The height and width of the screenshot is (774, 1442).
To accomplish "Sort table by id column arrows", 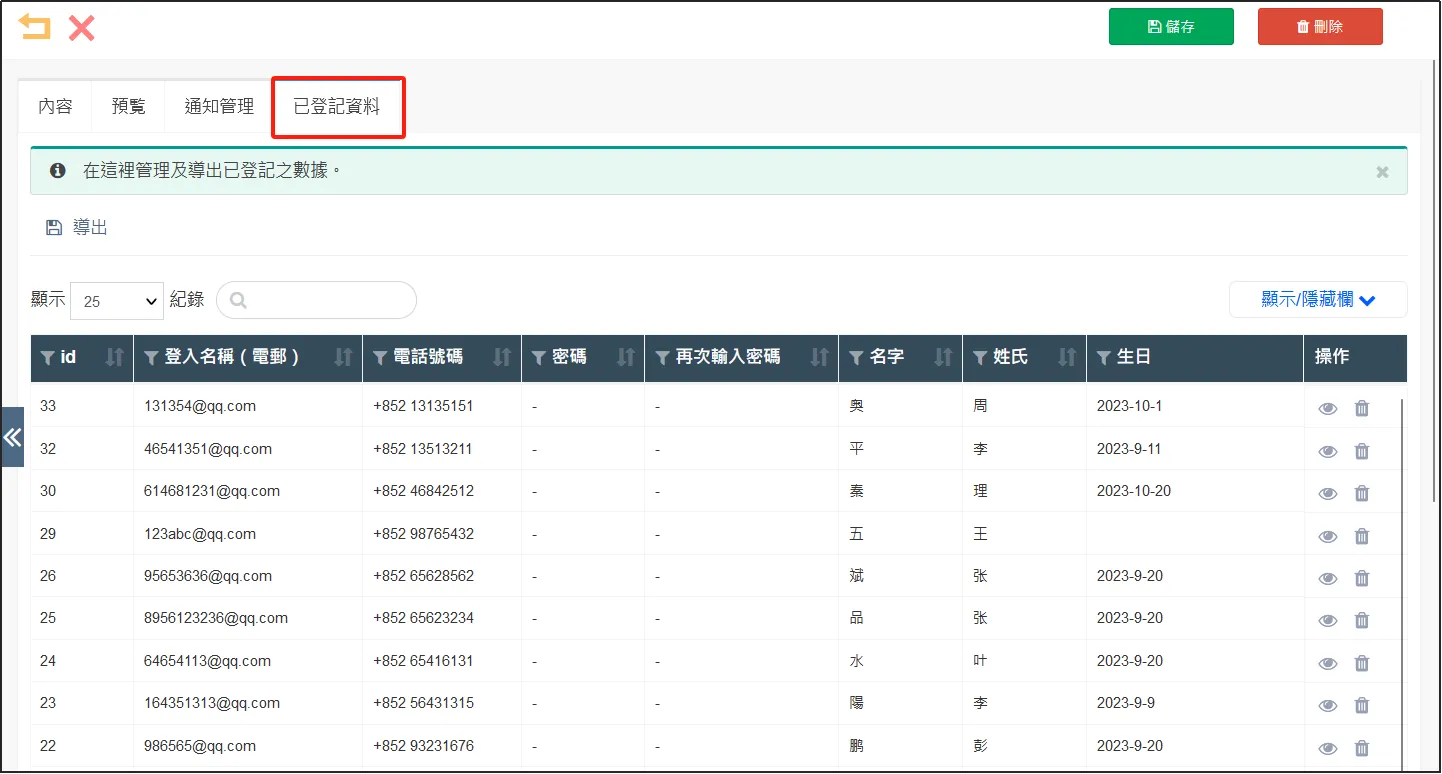I will coord(115,357).
